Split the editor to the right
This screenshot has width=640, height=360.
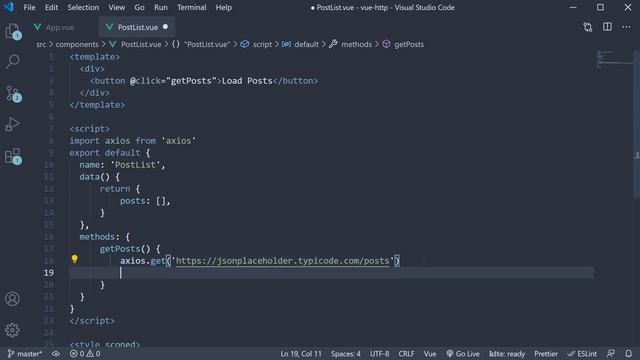coord(607,27)
